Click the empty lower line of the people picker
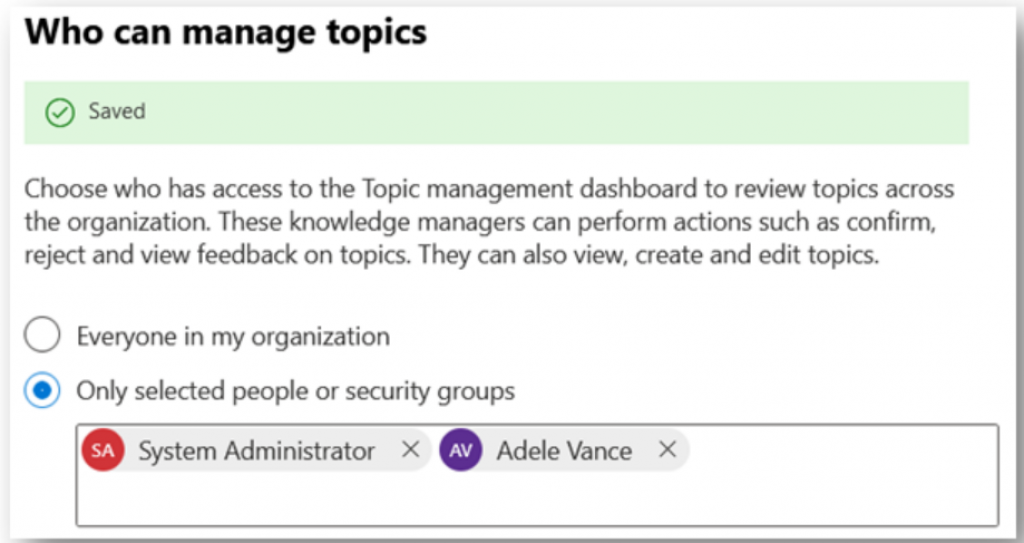The width and height of the screenshot is (1024, 543). pos(537,499)
